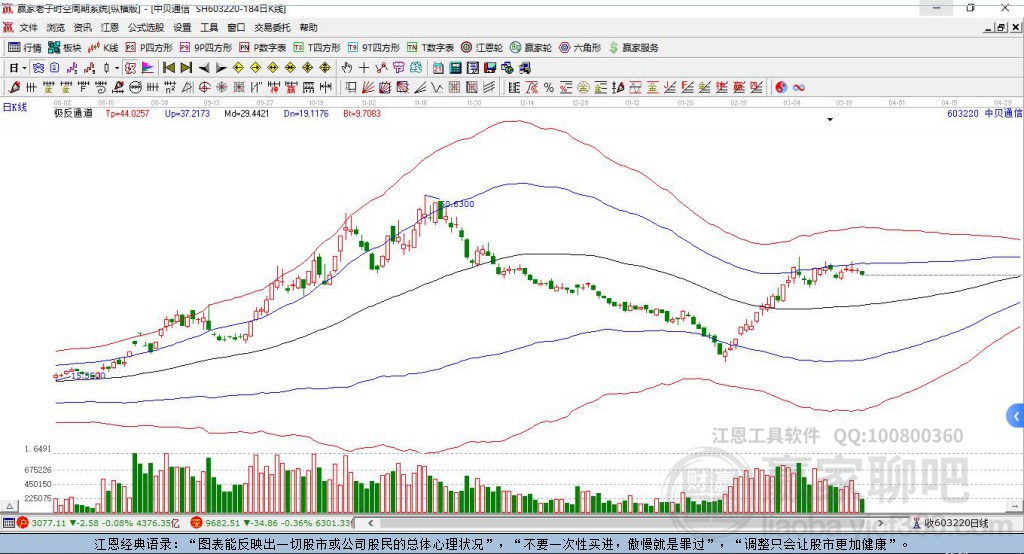Launch the 赢家轮 tool

coord(531,48)
